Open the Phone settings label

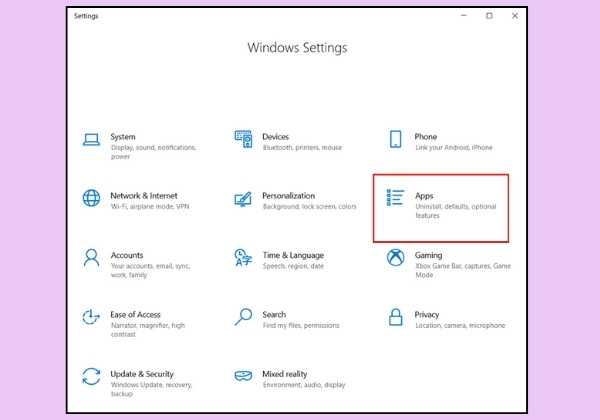coord(426,137)
